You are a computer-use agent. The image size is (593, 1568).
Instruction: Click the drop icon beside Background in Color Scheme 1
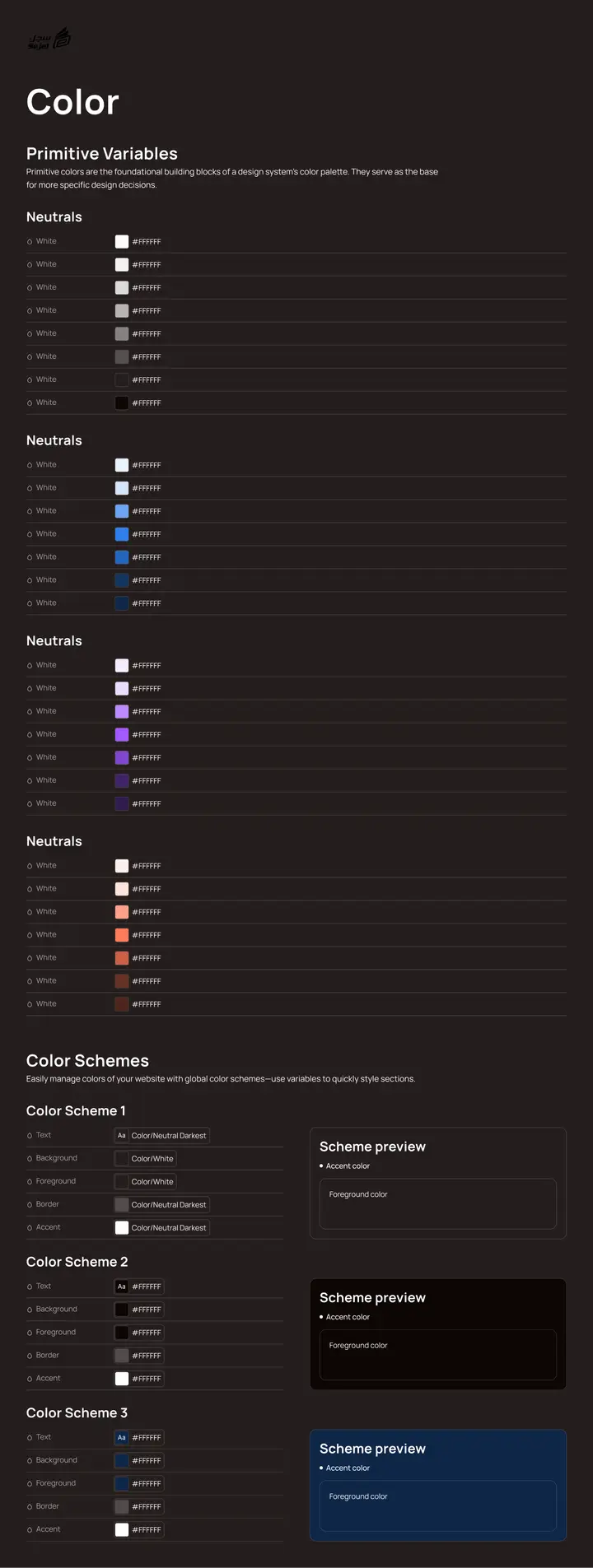click(30, 1159)
